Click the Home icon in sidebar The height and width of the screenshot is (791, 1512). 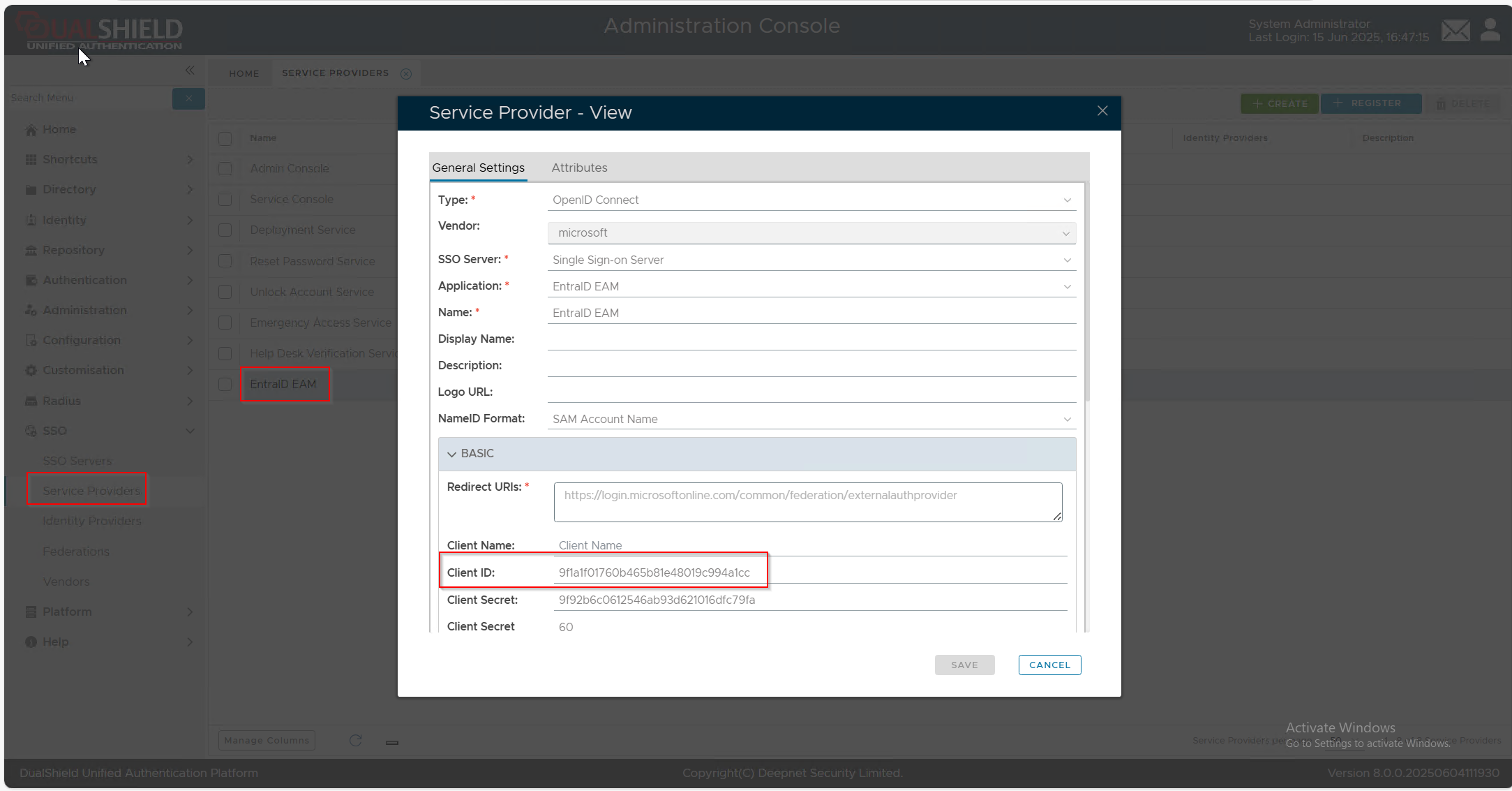click(31, 130)
